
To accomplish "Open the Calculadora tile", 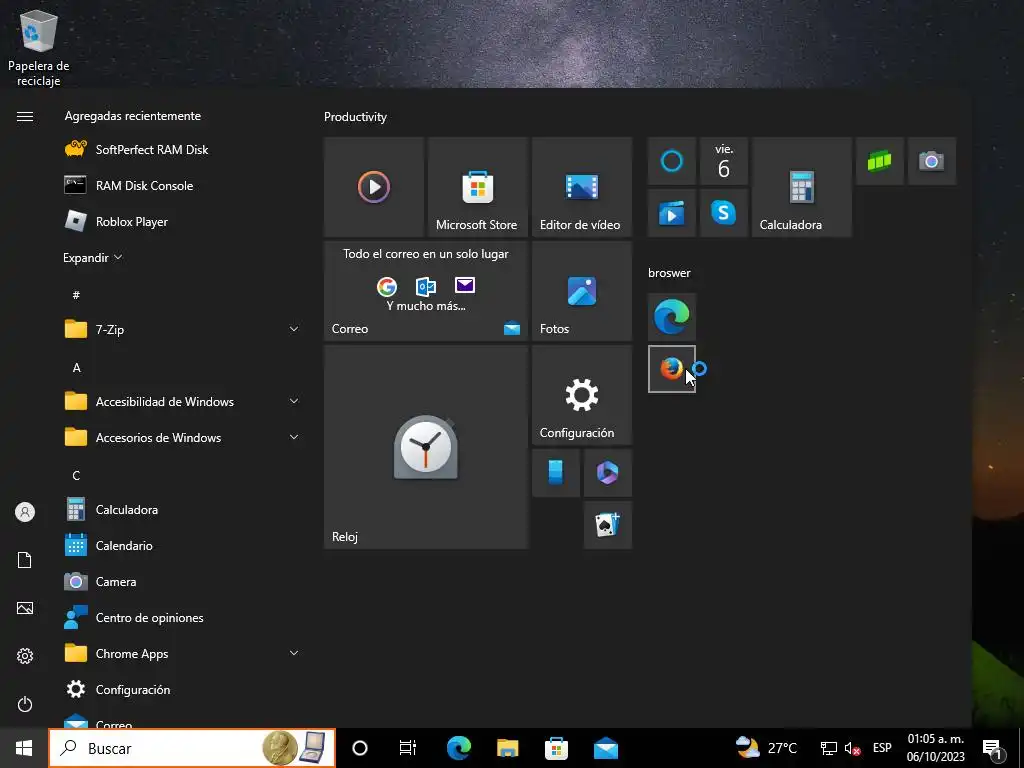I will pos(801,187).
